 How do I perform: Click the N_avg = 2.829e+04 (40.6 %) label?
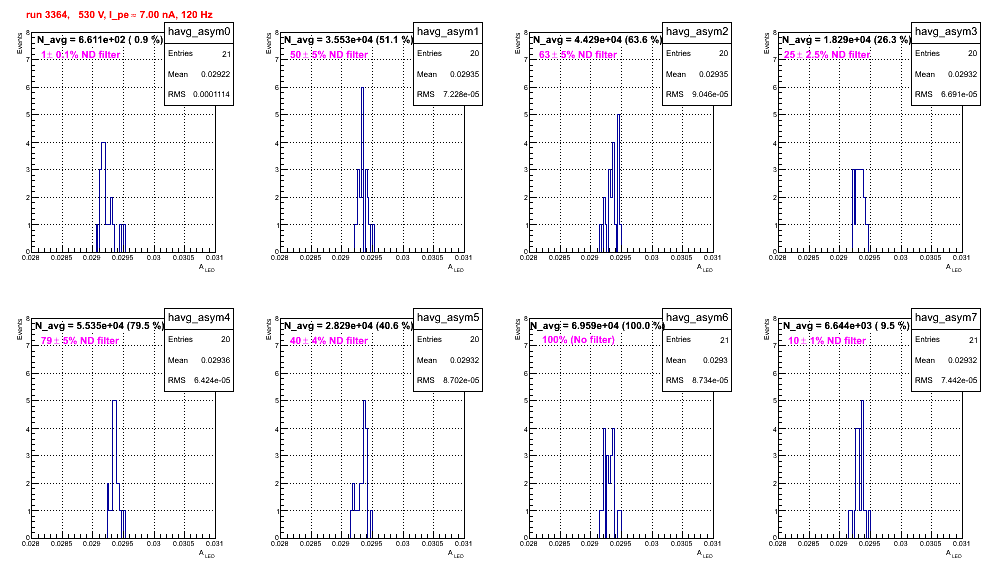(x=347, y=325)
